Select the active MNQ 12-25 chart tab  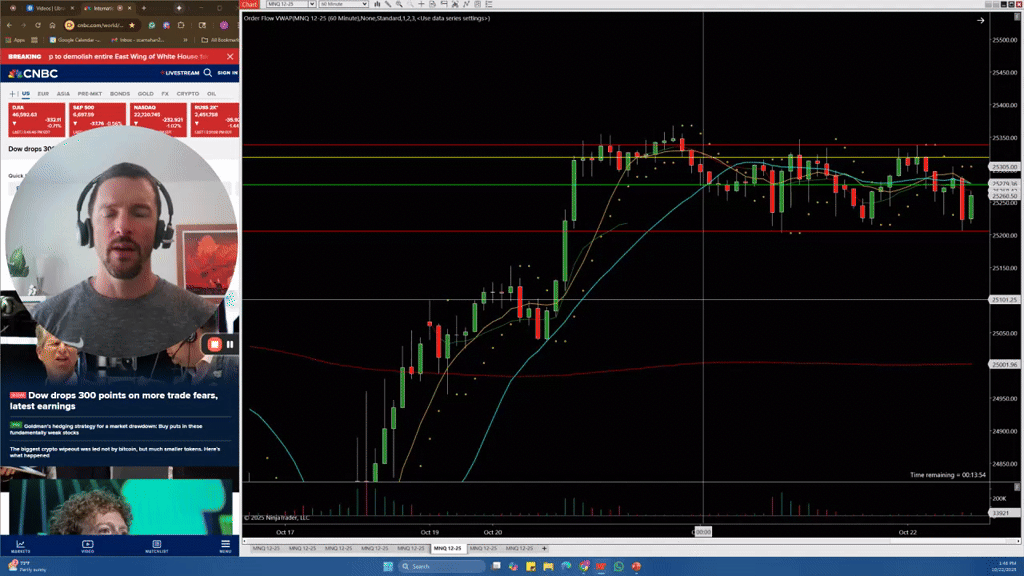click(447, 548)
